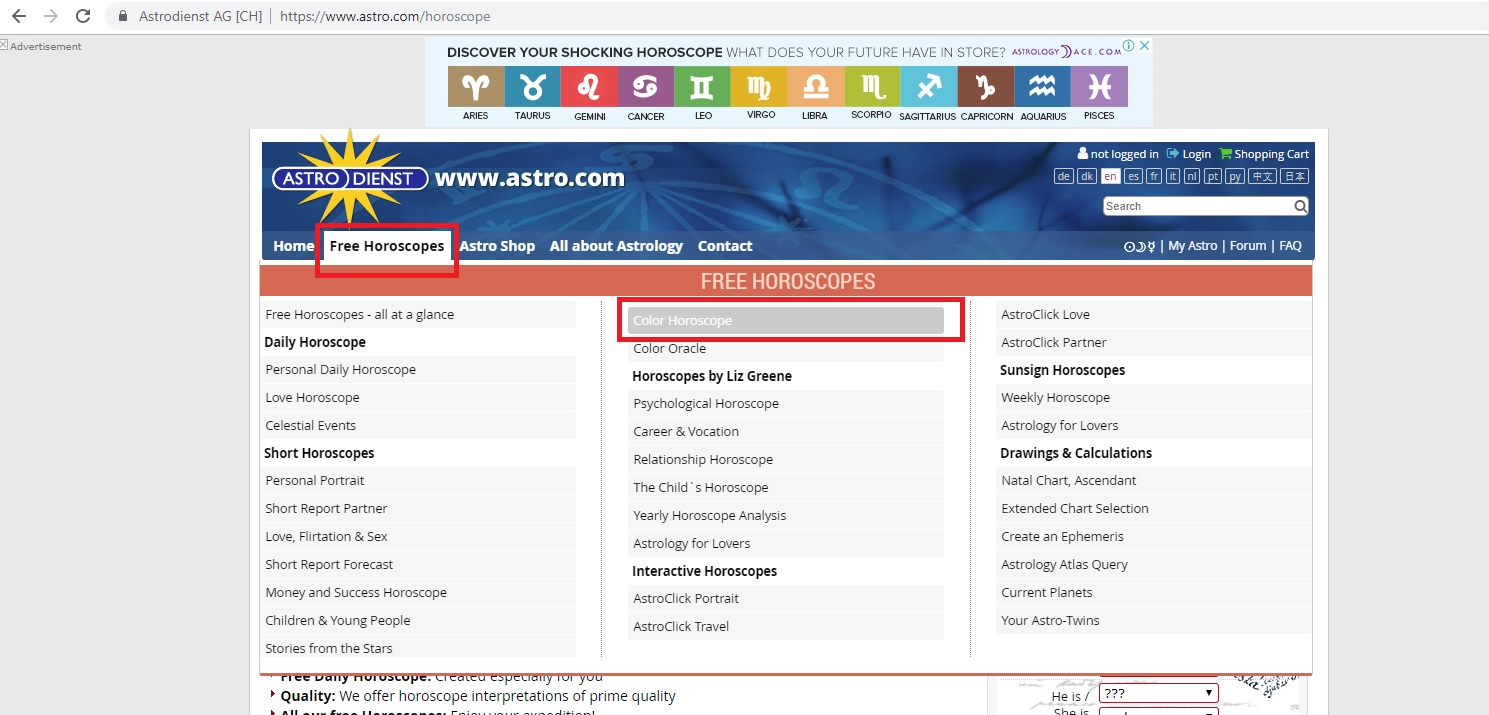Switch language to Portuguese (pt)

(1213, 176)
